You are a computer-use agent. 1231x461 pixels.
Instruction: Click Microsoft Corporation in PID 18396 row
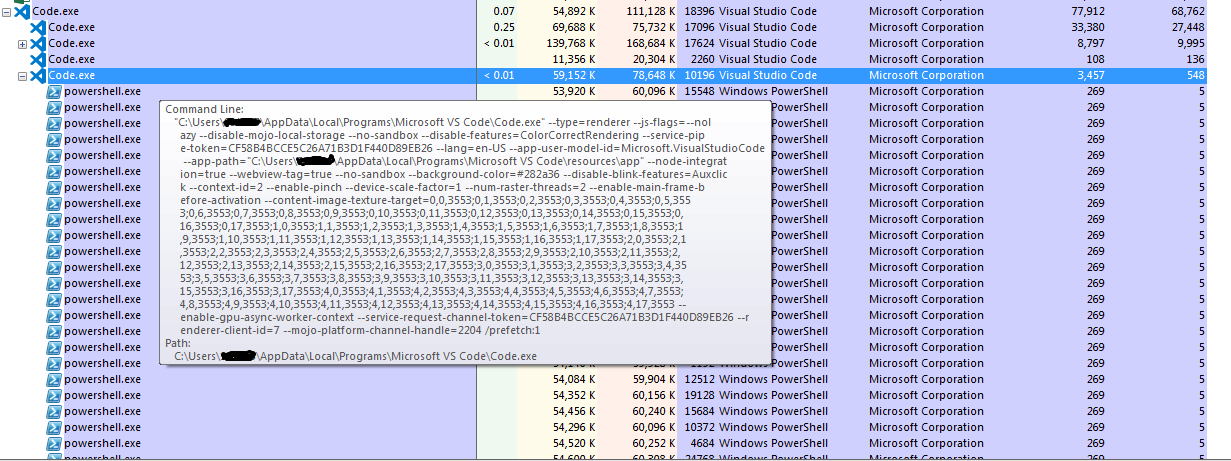[x=926, y=11]
